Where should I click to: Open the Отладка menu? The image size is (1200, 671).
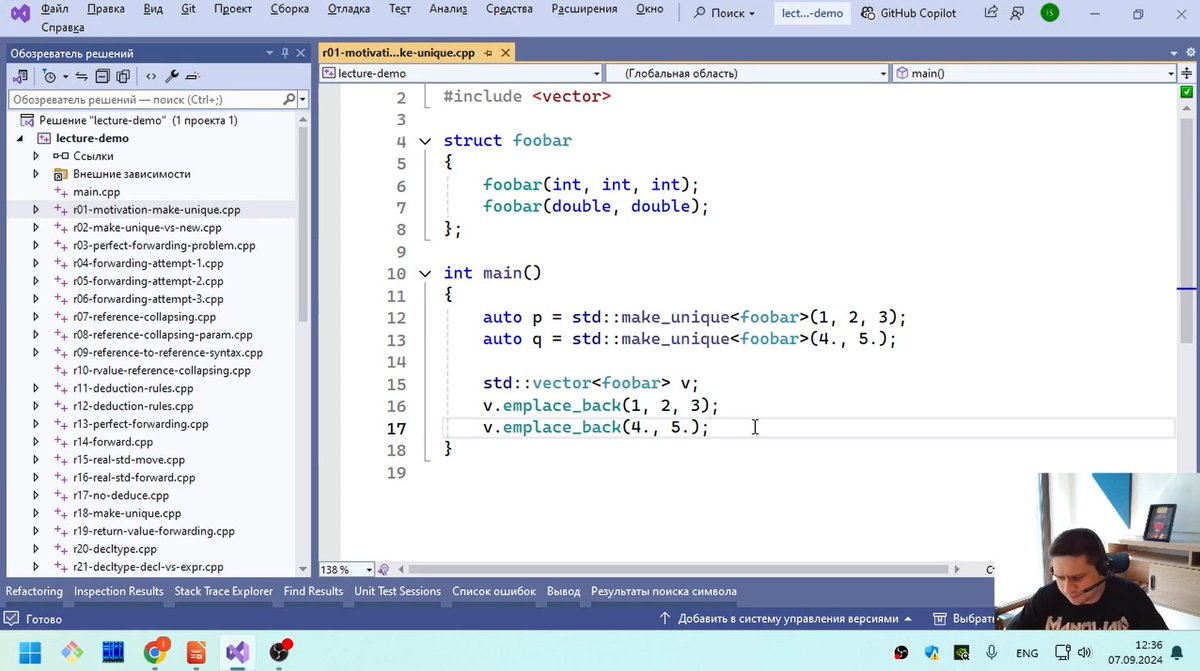click(350, 9)
